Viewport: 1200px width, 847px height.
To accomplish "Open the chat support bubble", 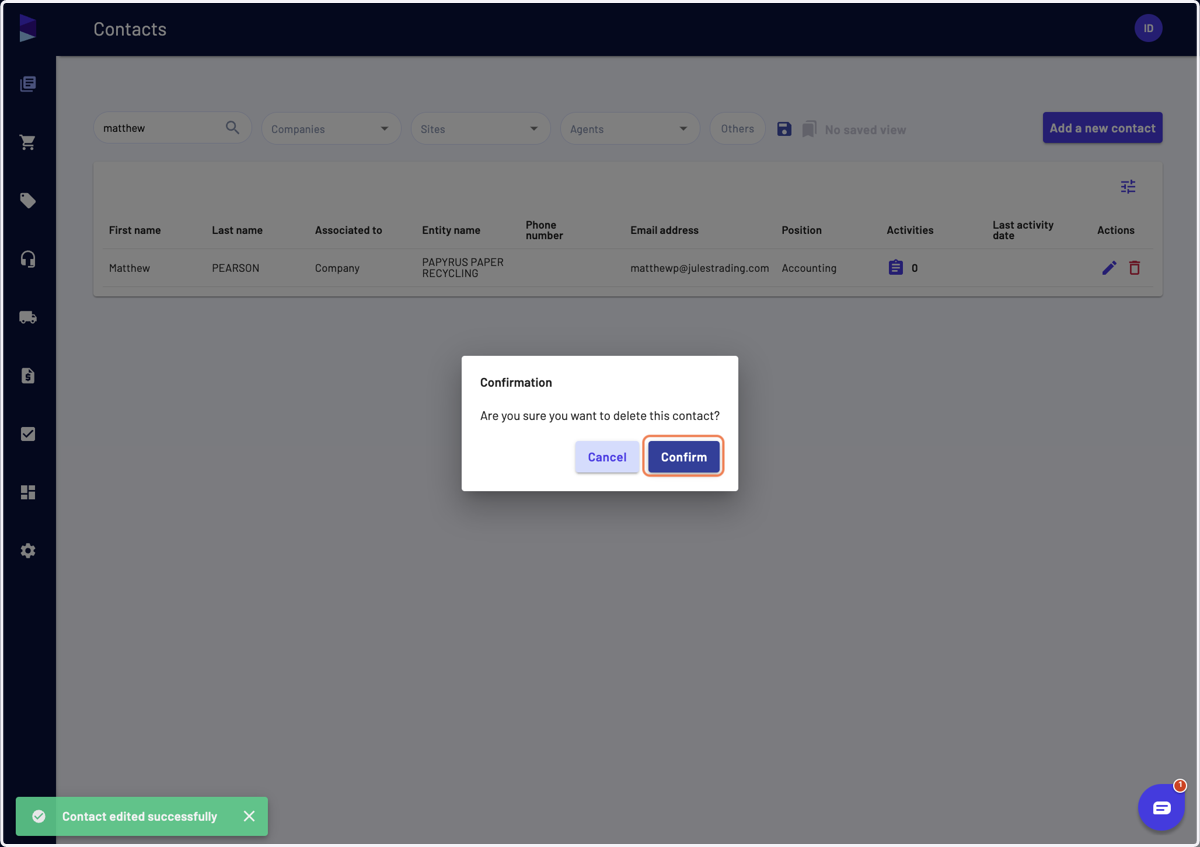I will pos(1161,807).
